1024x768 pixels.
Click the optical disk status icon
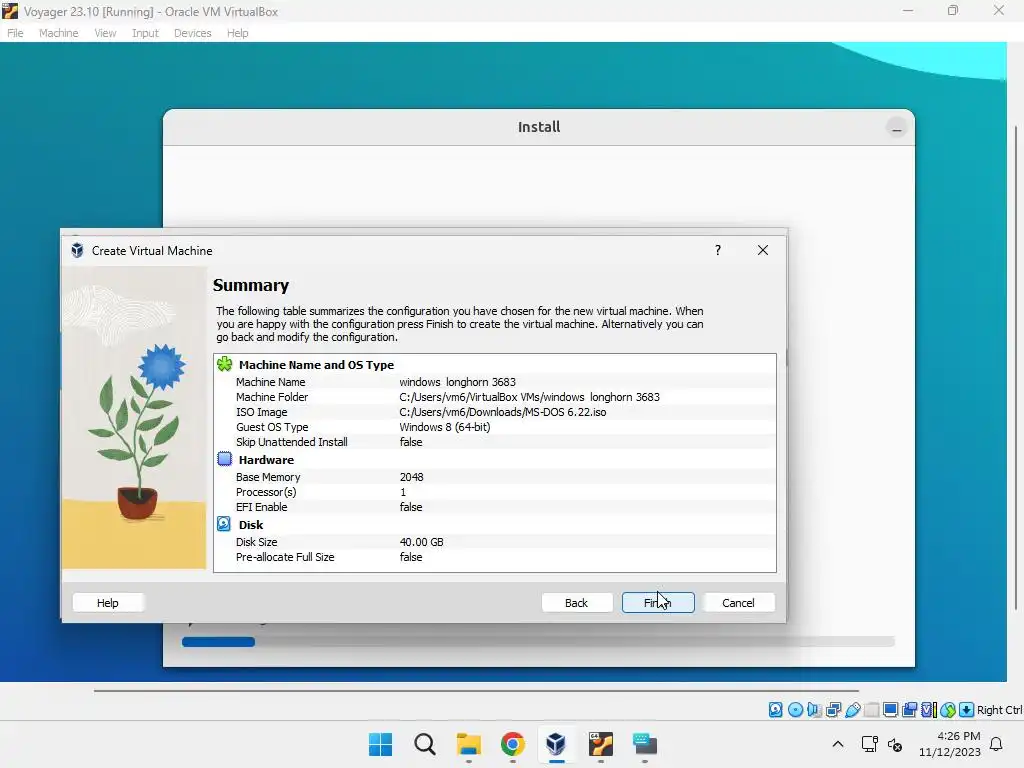[x=795, y=710]
